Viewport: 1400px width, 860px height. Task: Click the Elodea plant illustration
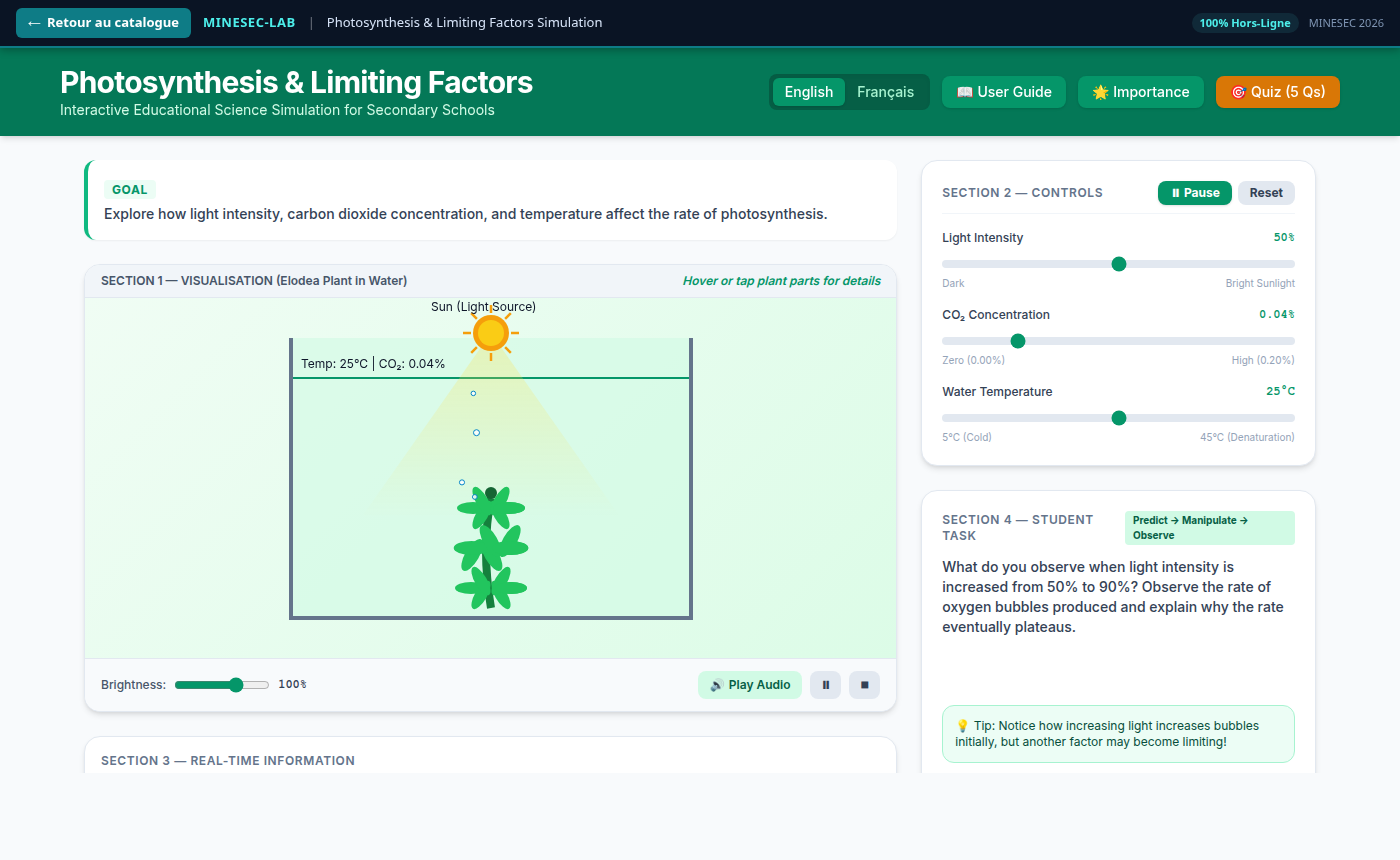pyautogui.click(x=491, y=548)
